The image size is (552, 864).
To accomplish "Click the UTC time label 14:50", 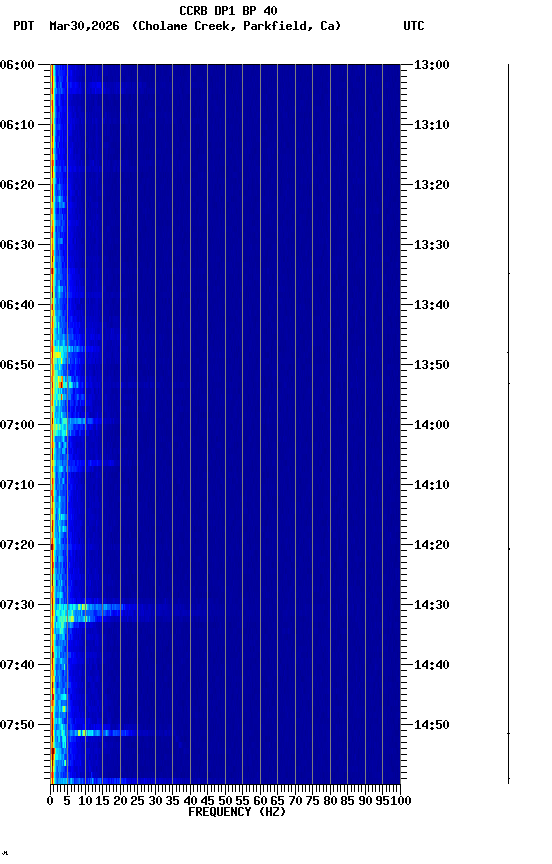I will [431, 726].
